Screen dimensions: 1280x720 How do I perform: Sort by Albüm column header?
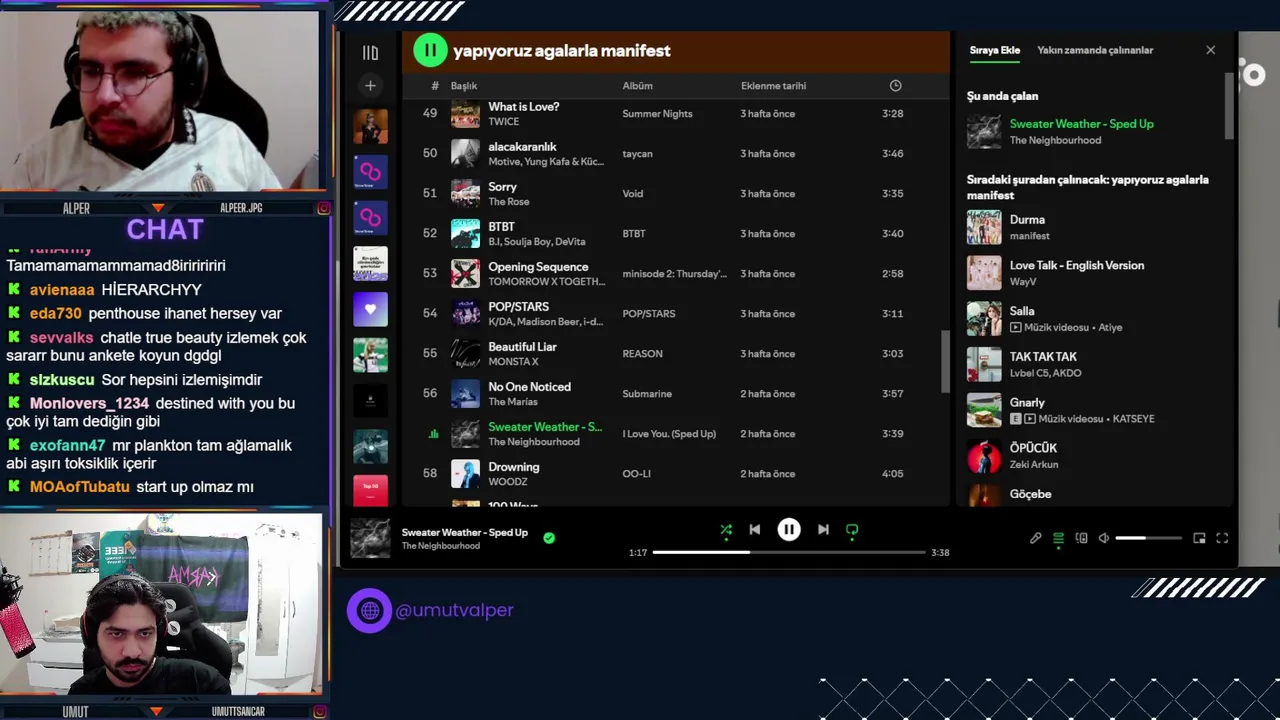click(637, 86)
